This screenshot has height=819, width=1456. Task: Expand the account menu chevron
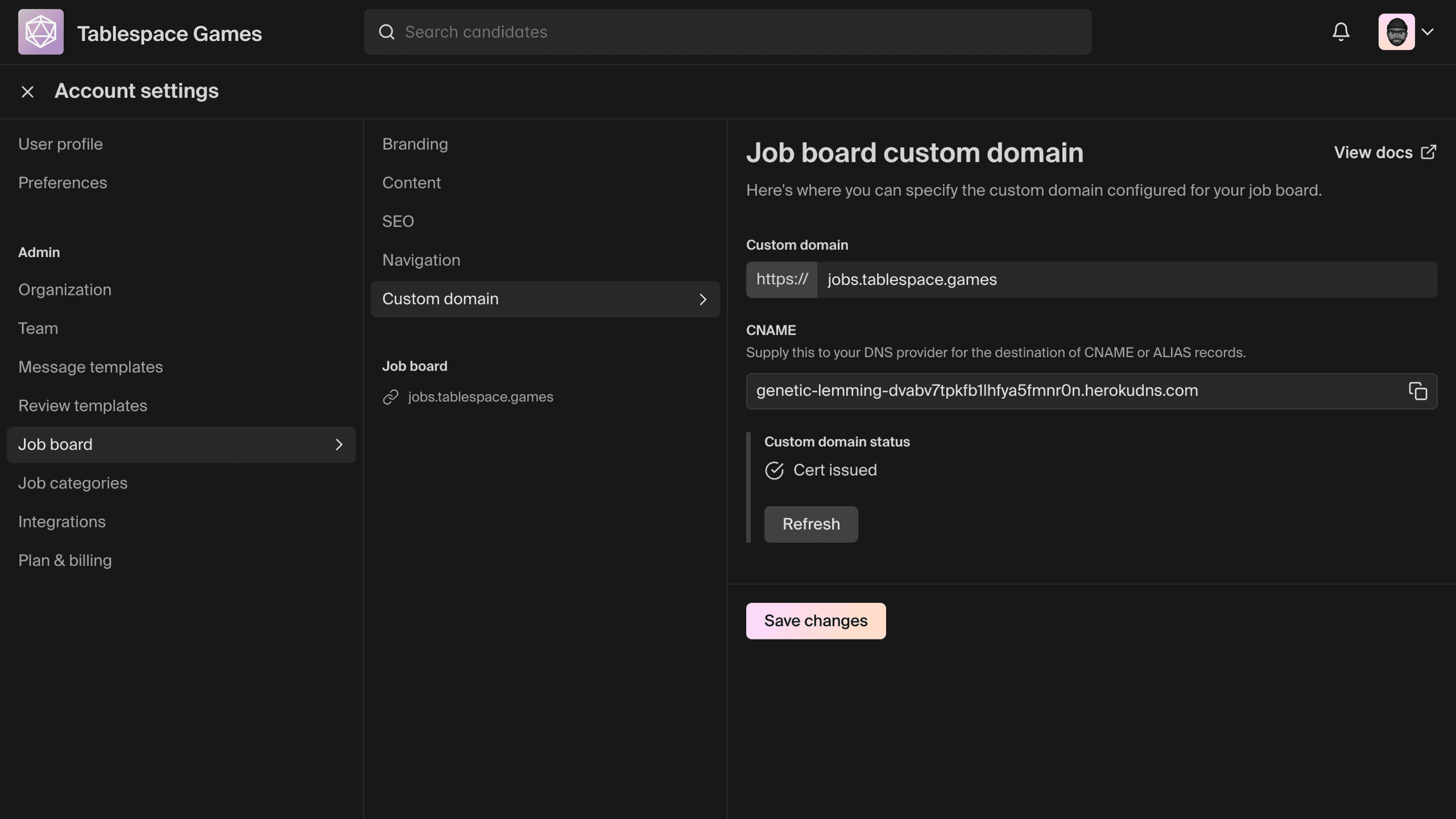(1429, 31)
